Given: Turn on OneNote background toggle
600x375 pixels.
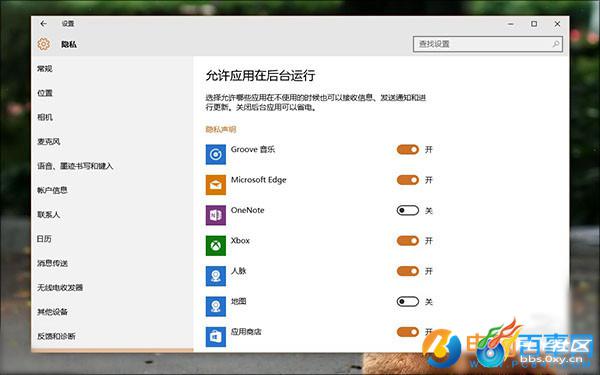Looking at the screenshot, I should [x=408, y=210].
